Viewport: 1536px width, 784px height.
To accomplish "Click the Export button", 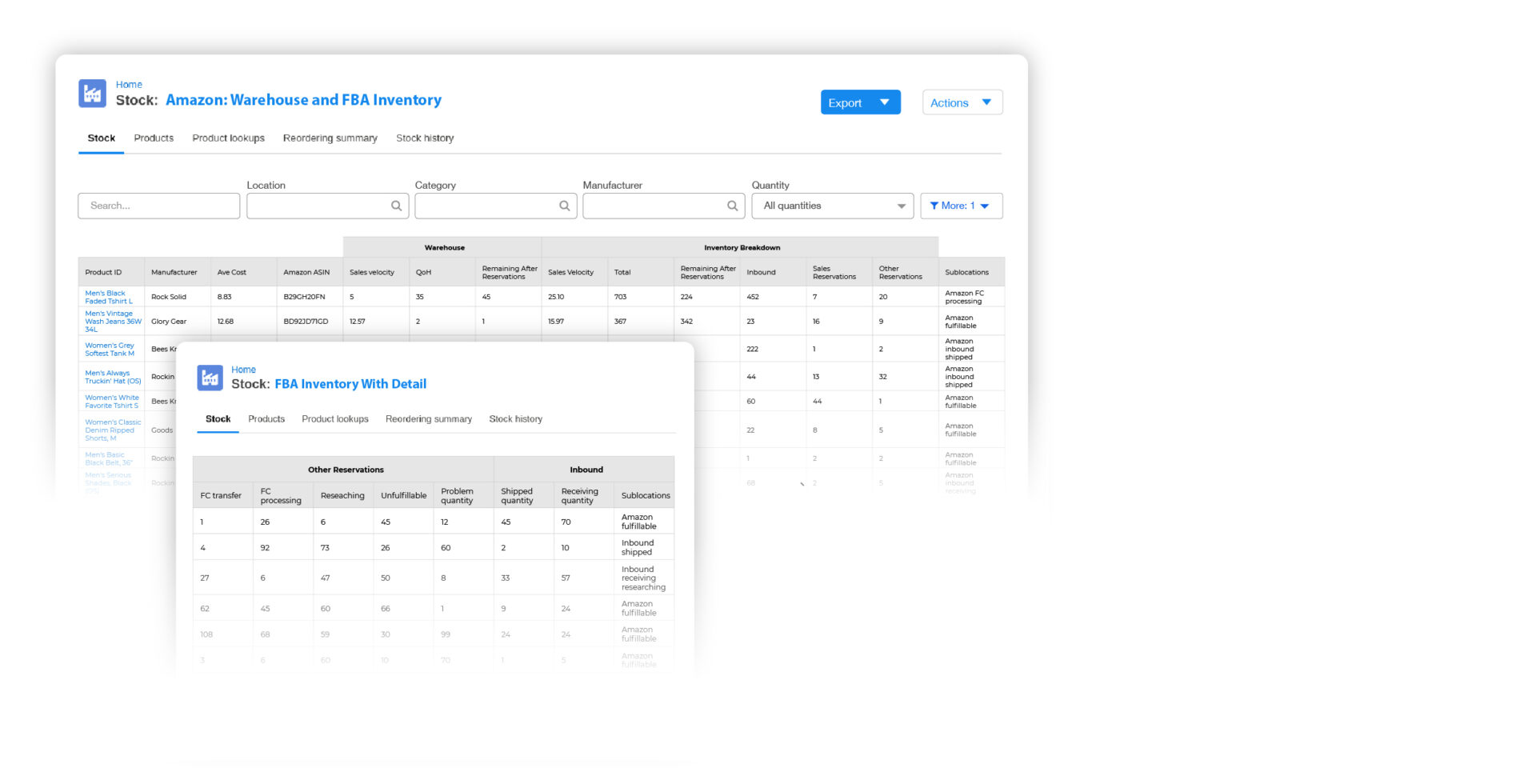I will point(845,102).
